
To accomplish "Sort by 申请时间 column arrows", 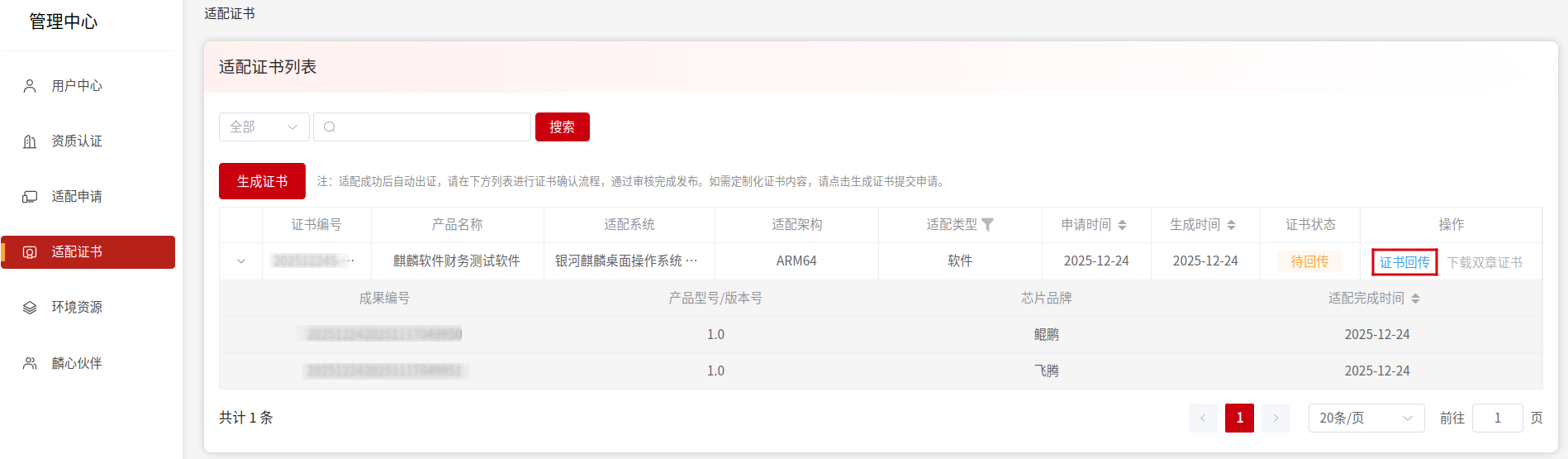I will pyautogui.click(x=1122, y=225).
